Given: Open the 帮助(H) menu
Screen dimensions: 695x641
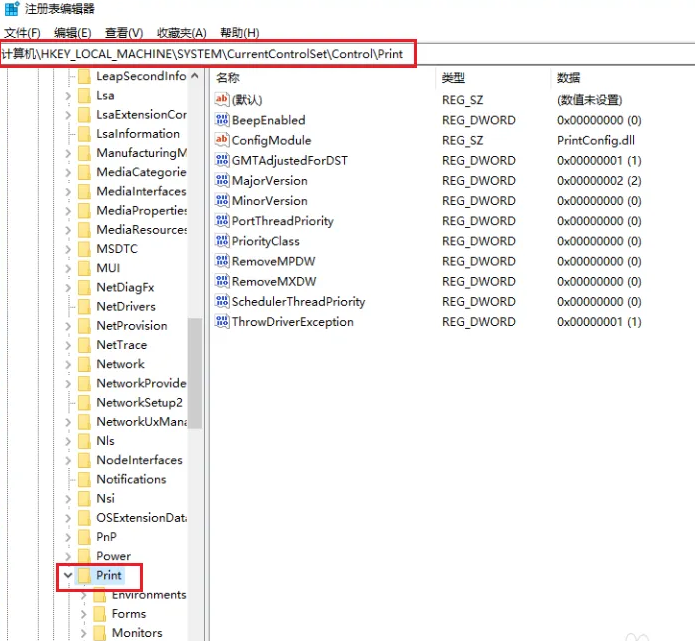Looking at the screenshot, I should click(x=240, y=33).
